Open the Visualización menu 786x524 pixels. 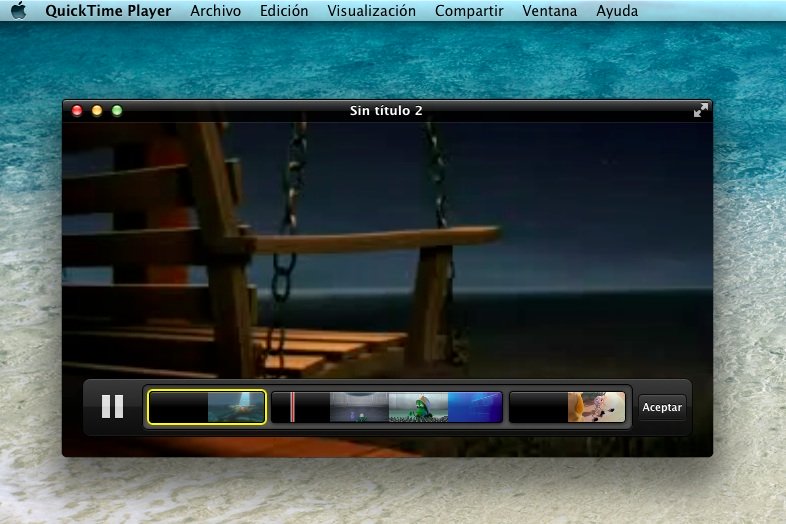[x=371, y=12]
